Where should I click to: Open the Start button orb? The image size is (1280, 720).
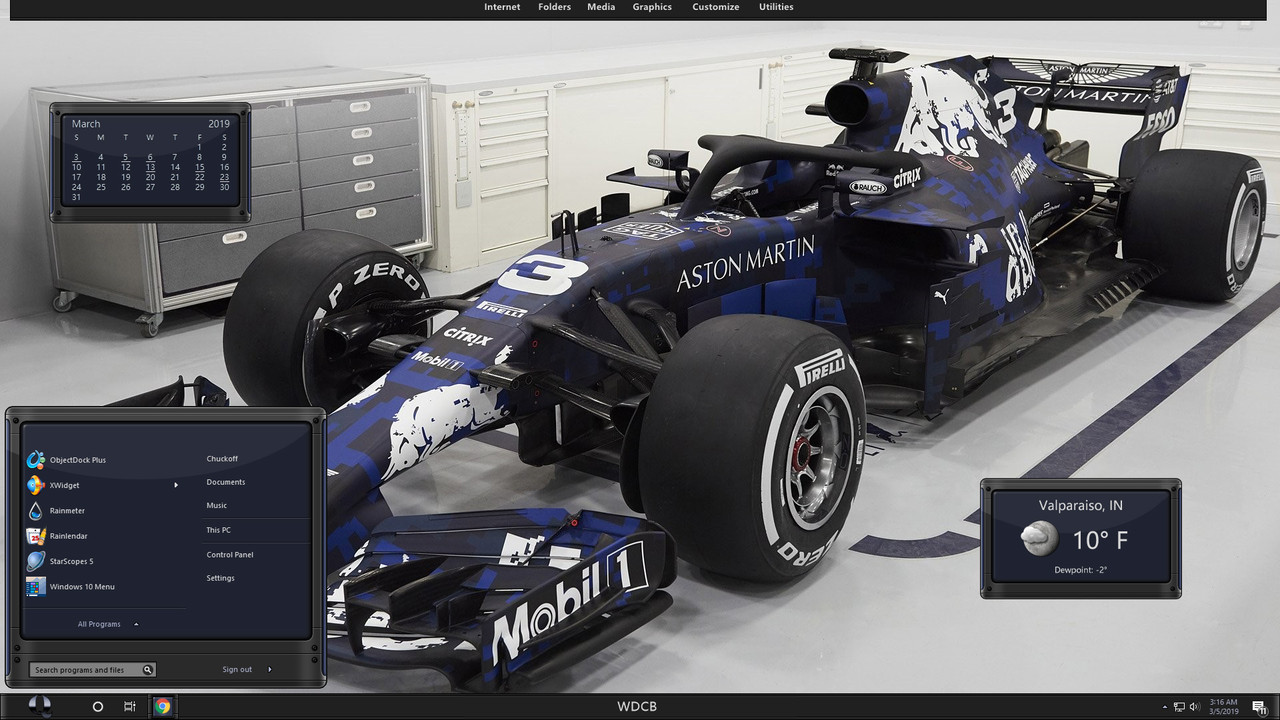coord(39,706)
